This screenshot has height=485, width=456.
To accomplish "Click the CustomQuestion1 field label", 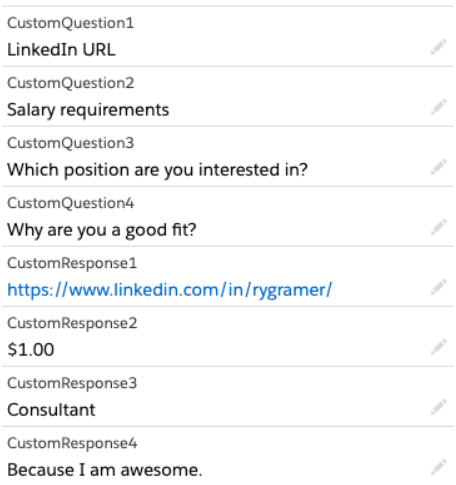I will coord(70,23).
